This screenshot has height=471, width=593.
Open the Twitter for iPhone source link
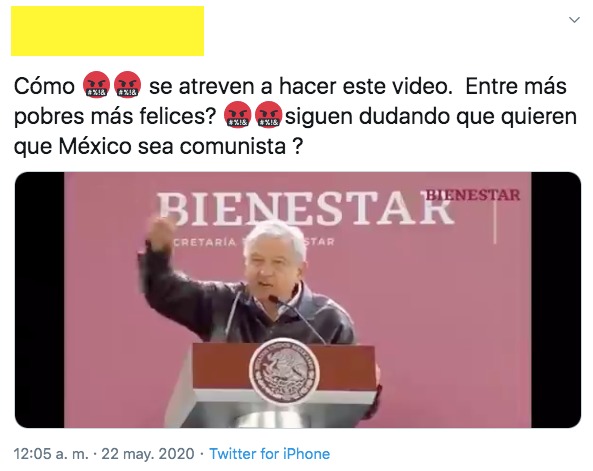pos(270,454)
